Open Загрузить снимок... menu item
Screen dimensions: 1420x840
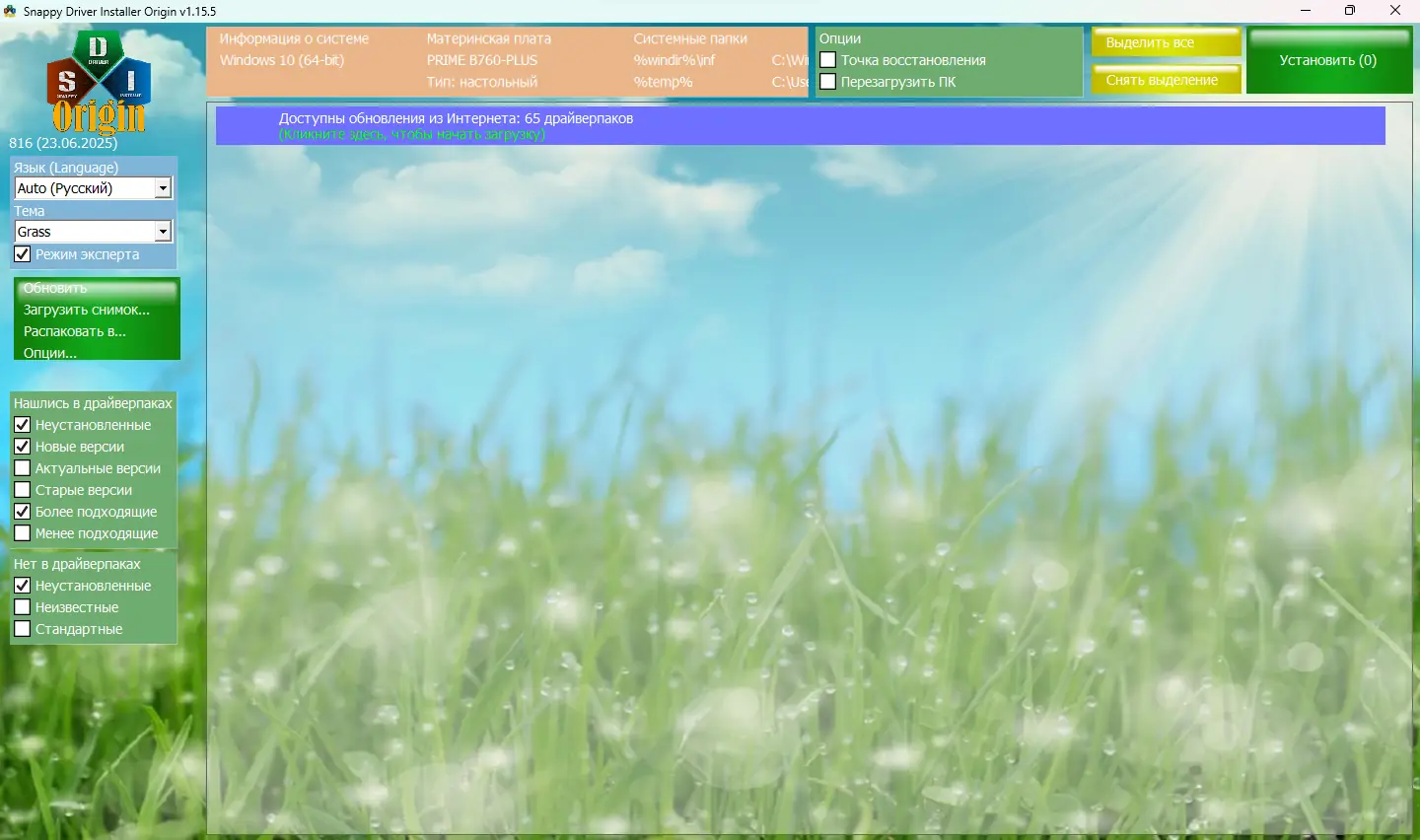pos(87,310)
